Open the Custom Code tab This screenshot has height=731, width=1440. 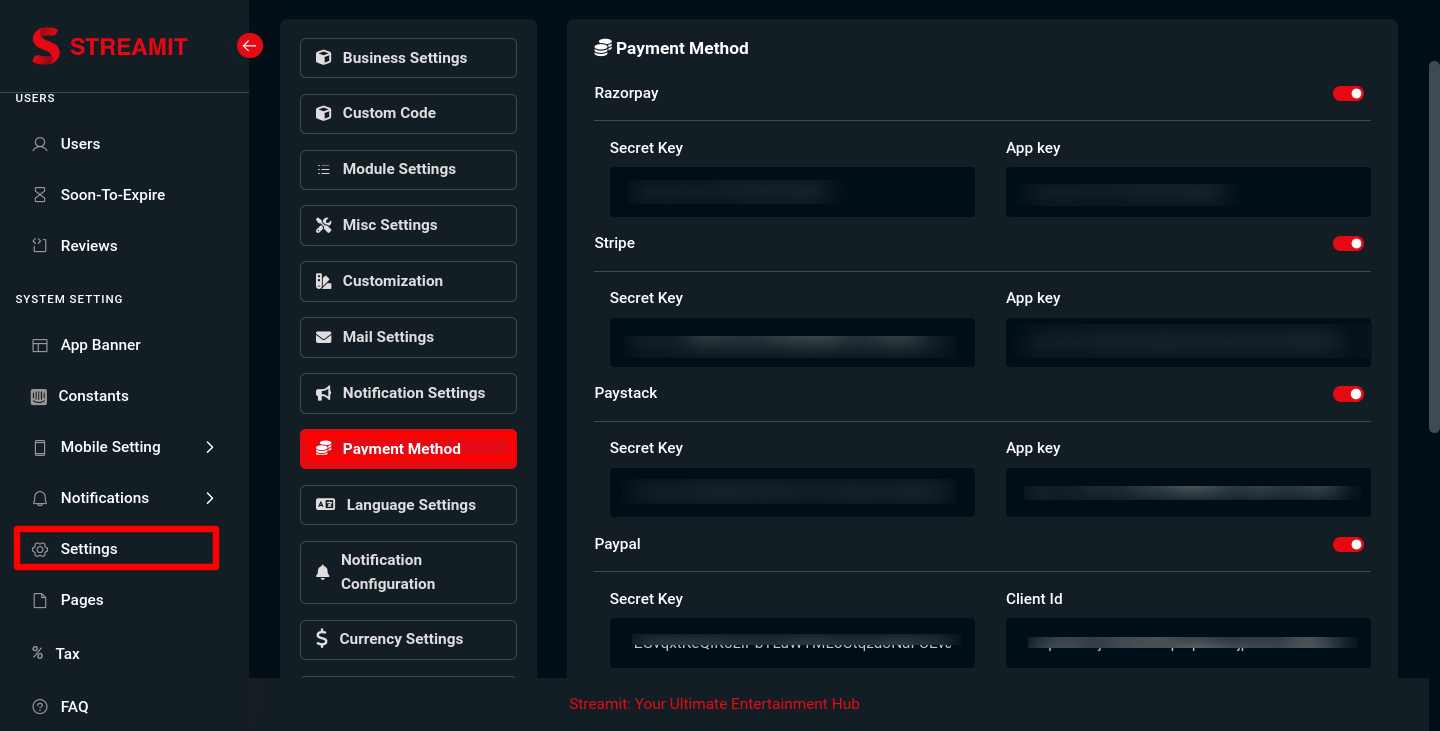tap(408, 113)
